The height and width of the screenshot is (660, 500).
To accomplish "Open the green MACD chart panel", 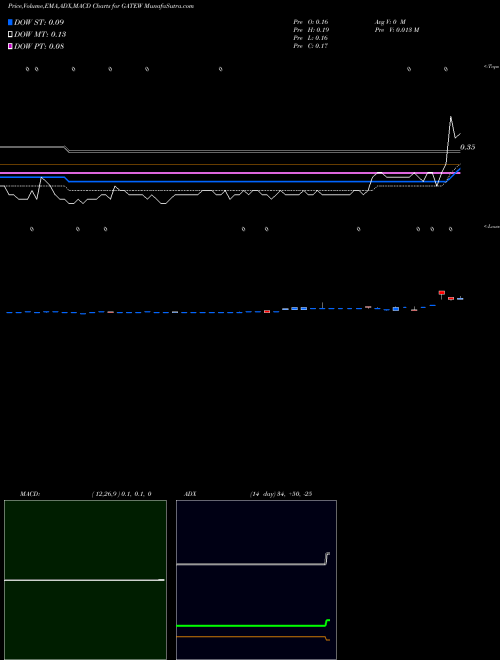I will [x=85, y=580].
